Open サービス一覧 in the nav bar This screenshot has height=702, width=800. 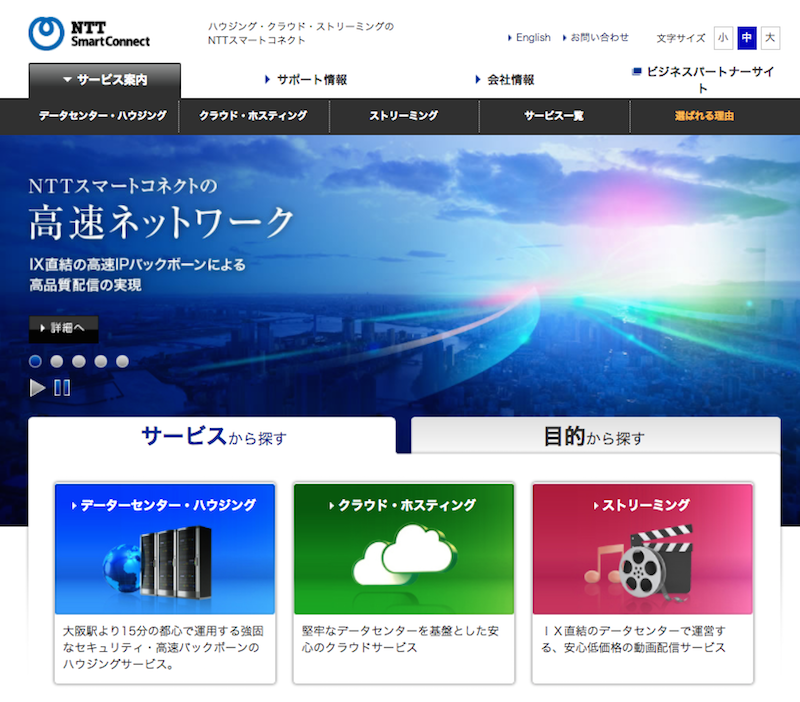(x=554, y=116)
